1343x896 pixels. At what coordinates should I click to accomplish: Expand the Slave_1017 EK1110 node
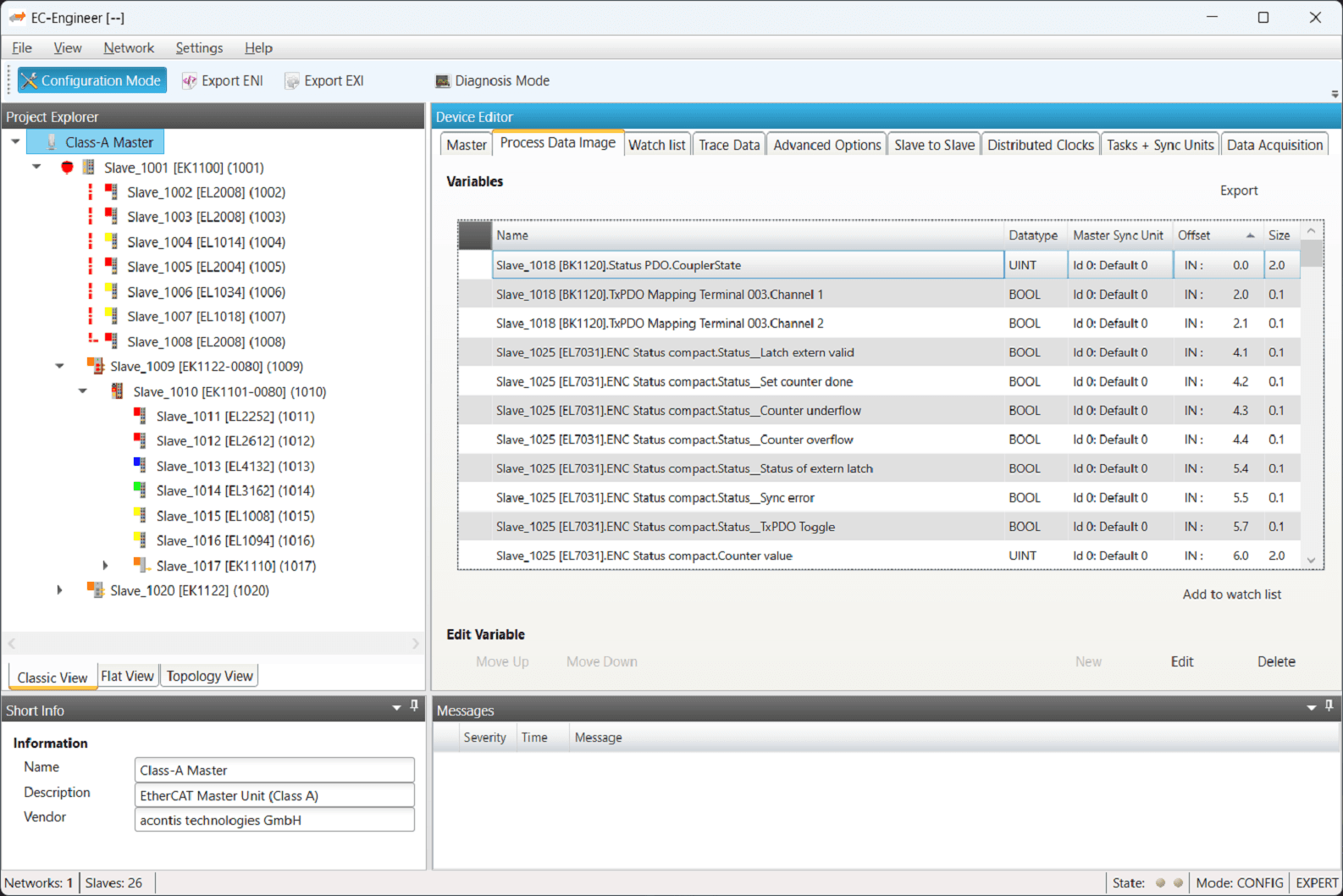click(x=105, y=565)
